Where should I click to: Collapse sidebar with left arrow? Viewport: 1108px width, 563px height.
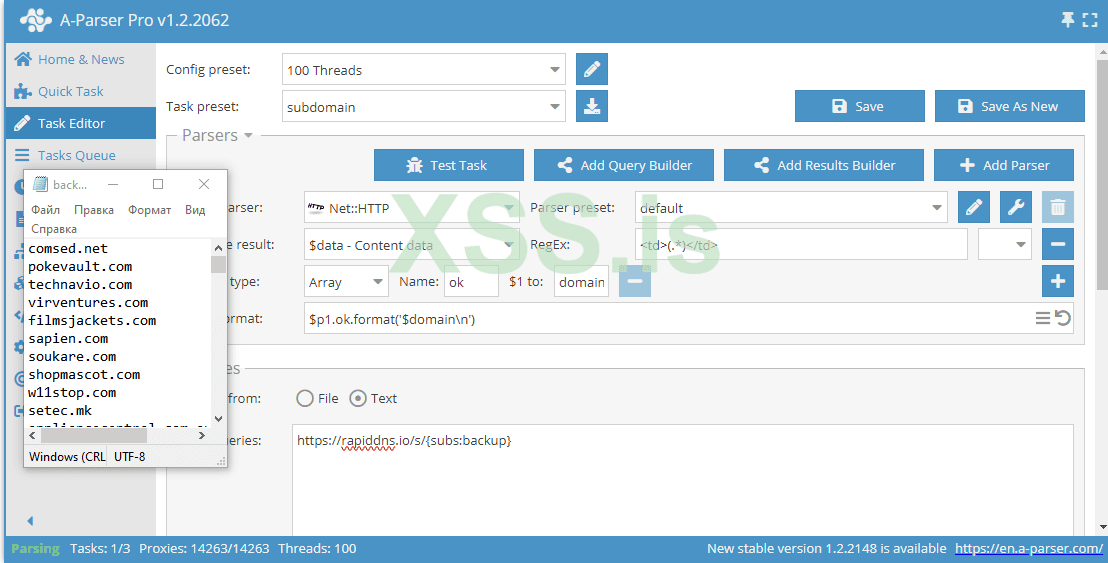point(30,521)
